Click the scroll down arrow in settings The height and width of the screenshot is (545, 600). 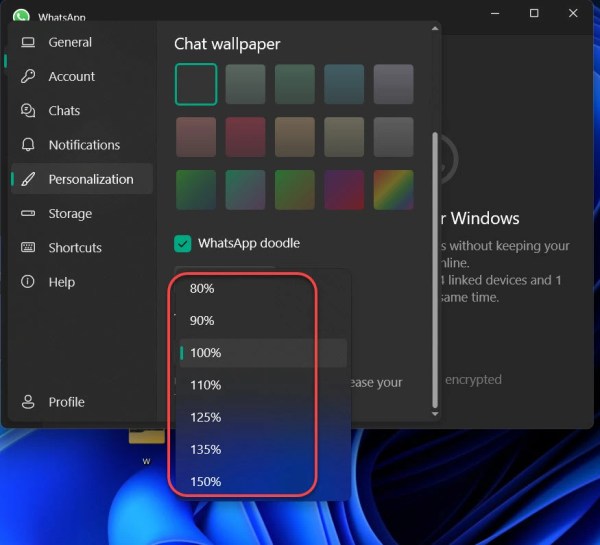(435, 414)
